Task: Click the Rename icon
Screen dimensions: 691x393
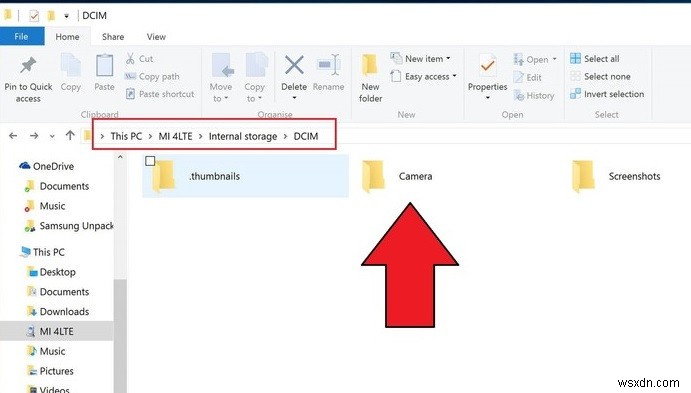Action: point(328,65)
